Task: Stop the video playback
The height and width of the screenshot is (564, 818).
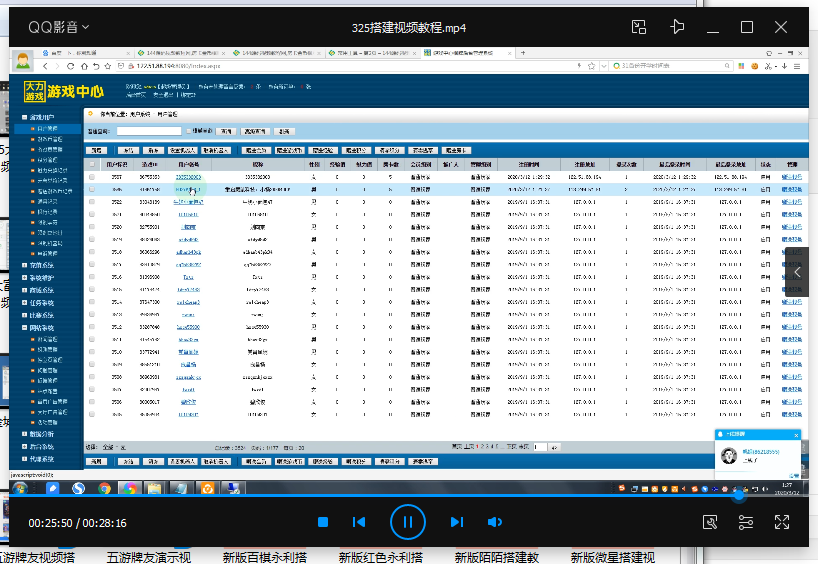Action: [323, 522]
